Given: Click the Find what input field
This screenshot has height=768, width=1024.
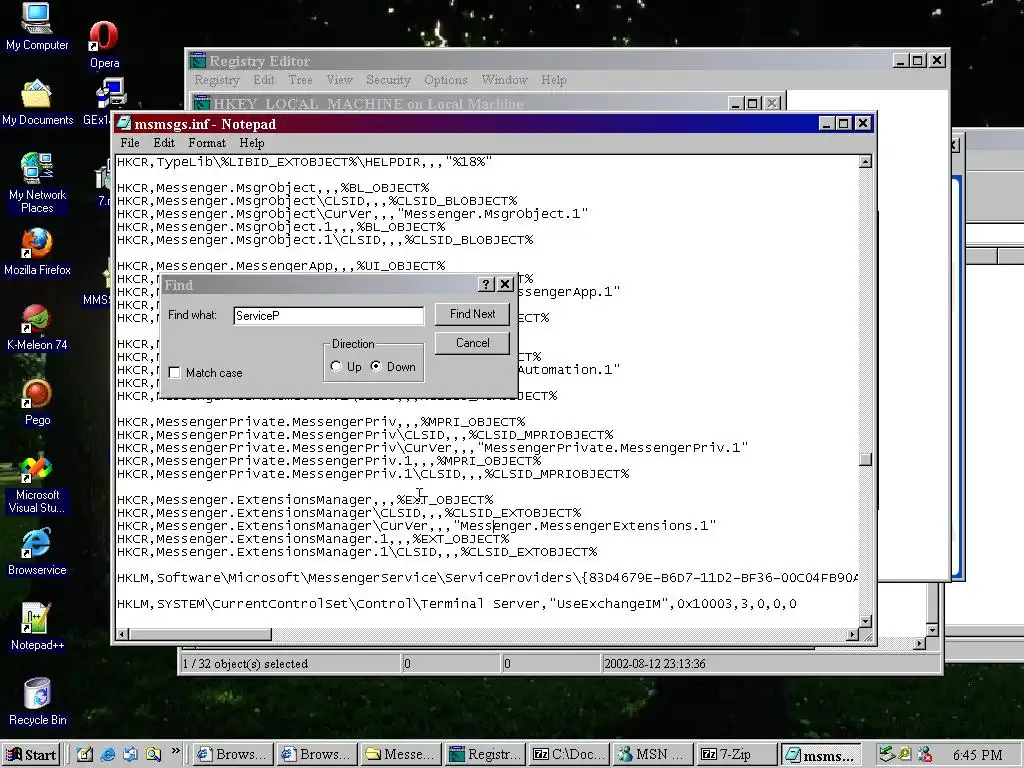Looking at the screenshot, I should tap(328, 315).
